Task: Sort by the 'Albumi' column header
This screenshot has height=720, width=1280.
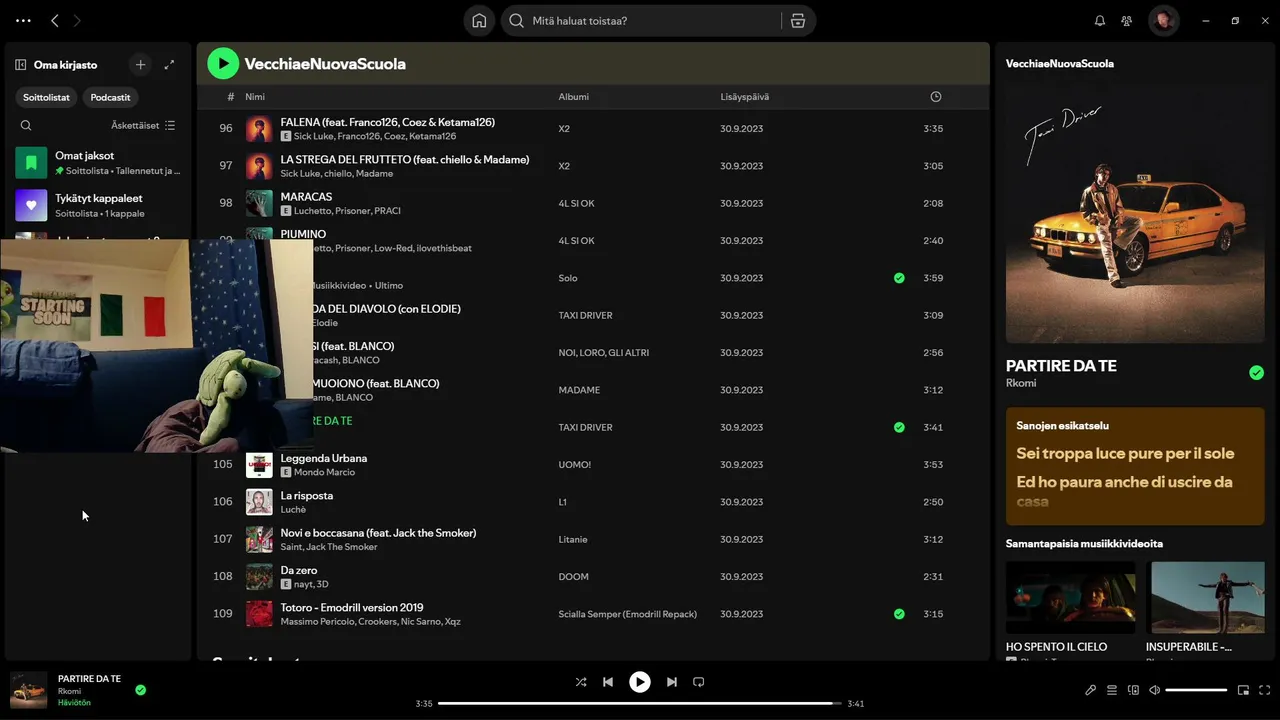Action: click(573, 97)
